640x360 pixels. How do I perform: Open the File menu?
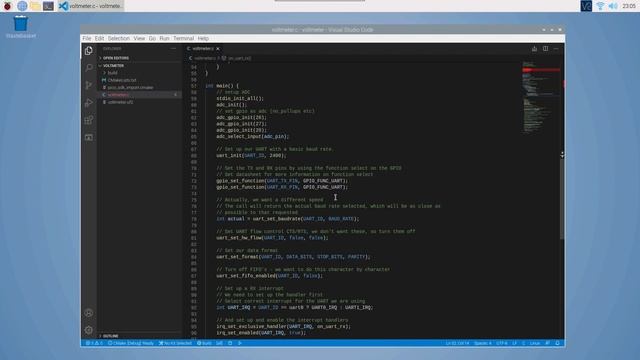coord(87,38)
